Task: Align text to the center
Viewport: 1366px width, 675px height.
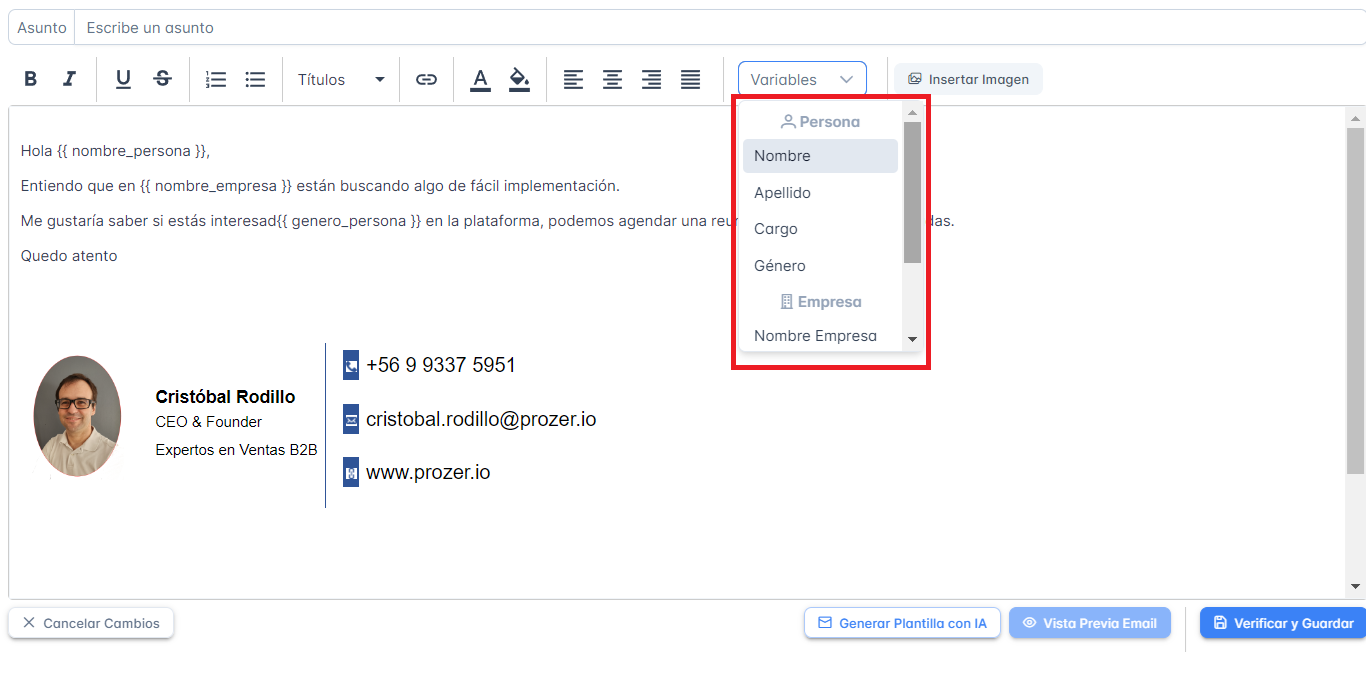Action: tap(612, 79)
